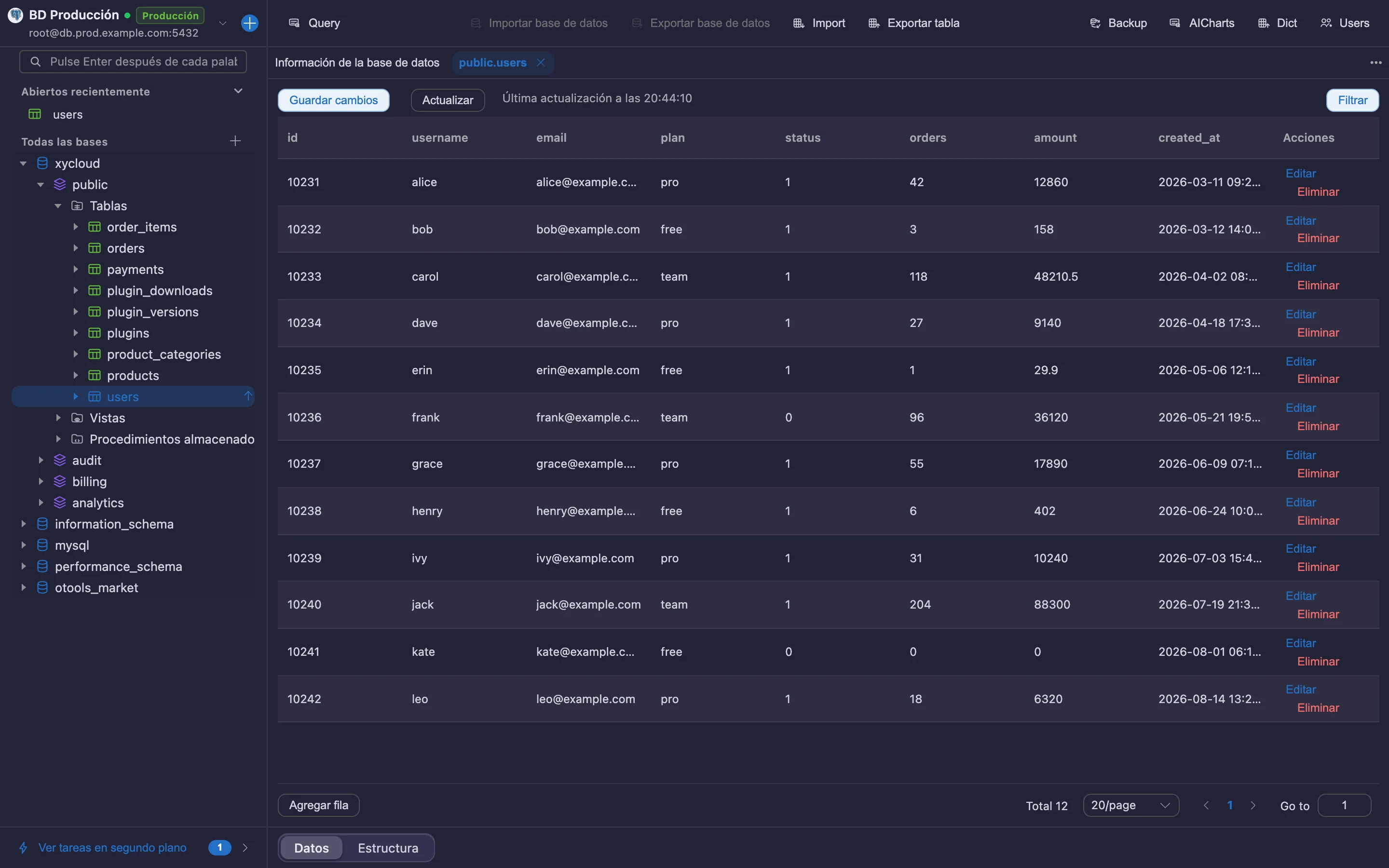Screen dimensions: 1389x868
Task: Close the public.users tab
Action: coord(541,63)
